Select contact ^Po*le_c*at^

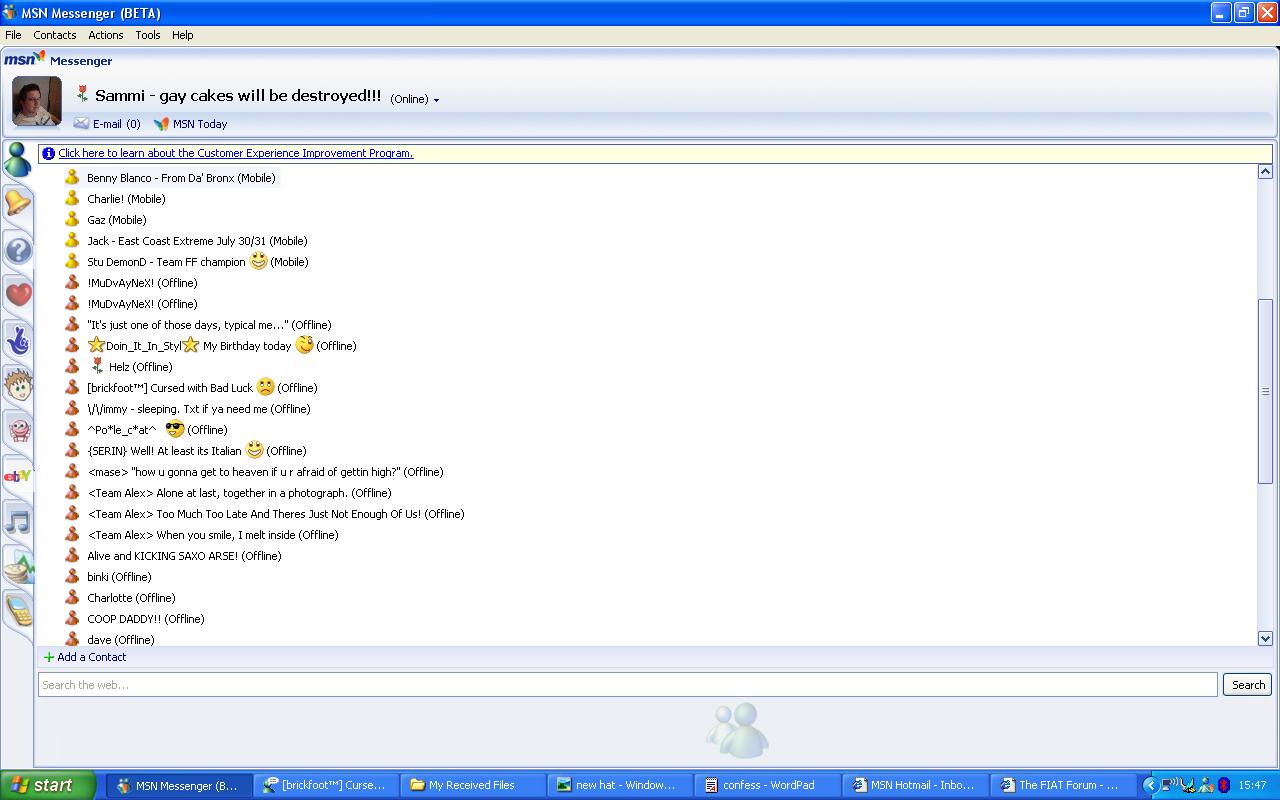[157, 430]
